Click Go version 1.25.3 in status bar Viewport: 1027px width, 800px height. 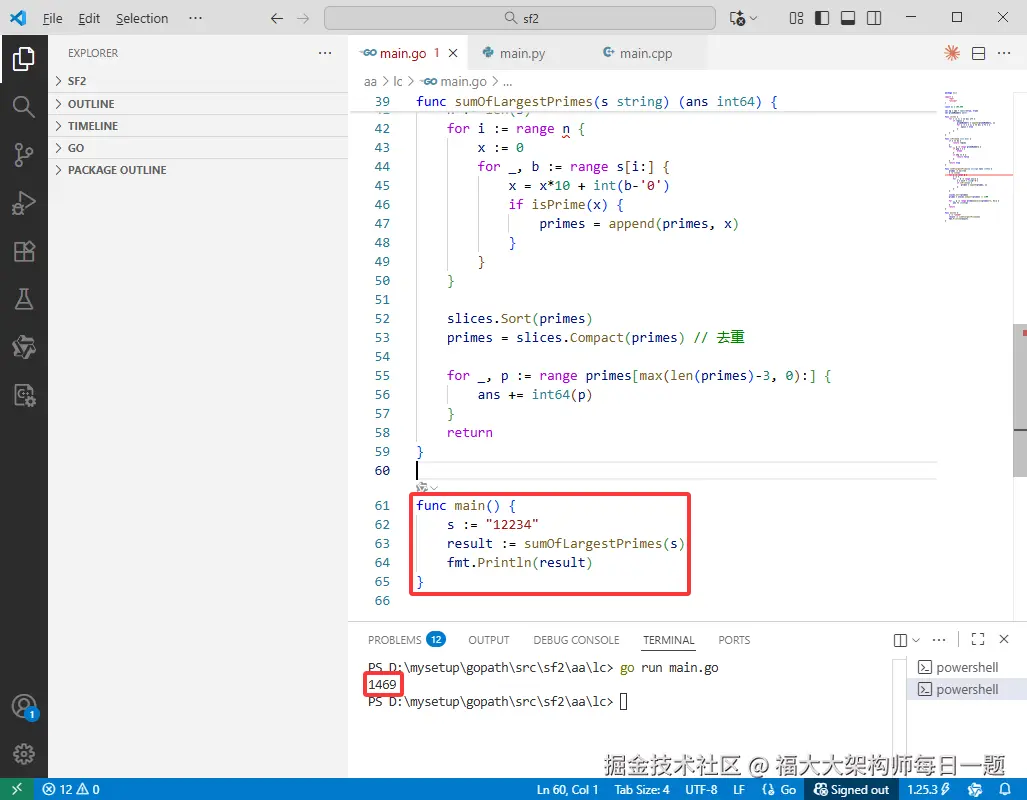coord(929,790)
